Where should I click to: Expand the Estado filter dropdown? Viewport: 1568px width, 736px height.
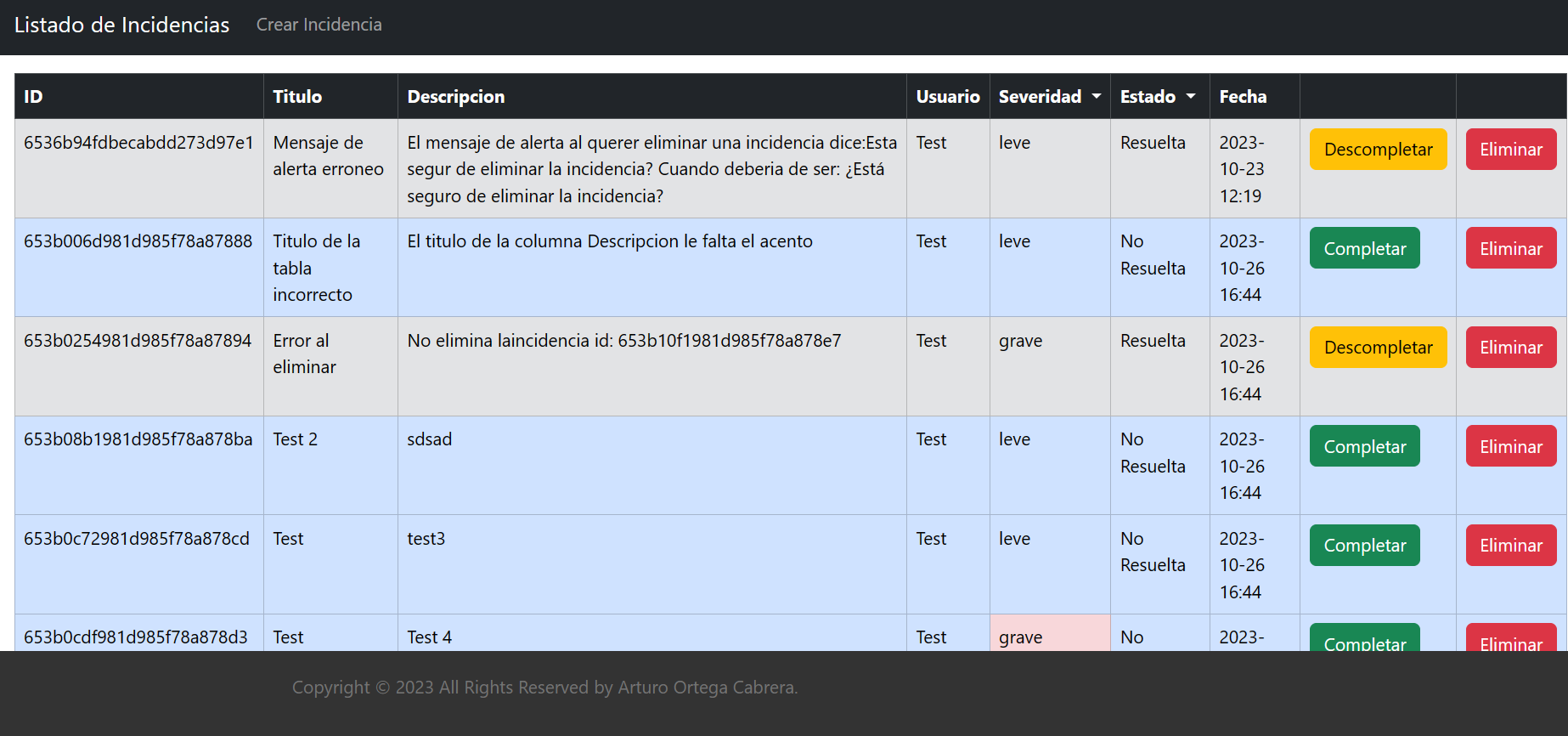1158,96
